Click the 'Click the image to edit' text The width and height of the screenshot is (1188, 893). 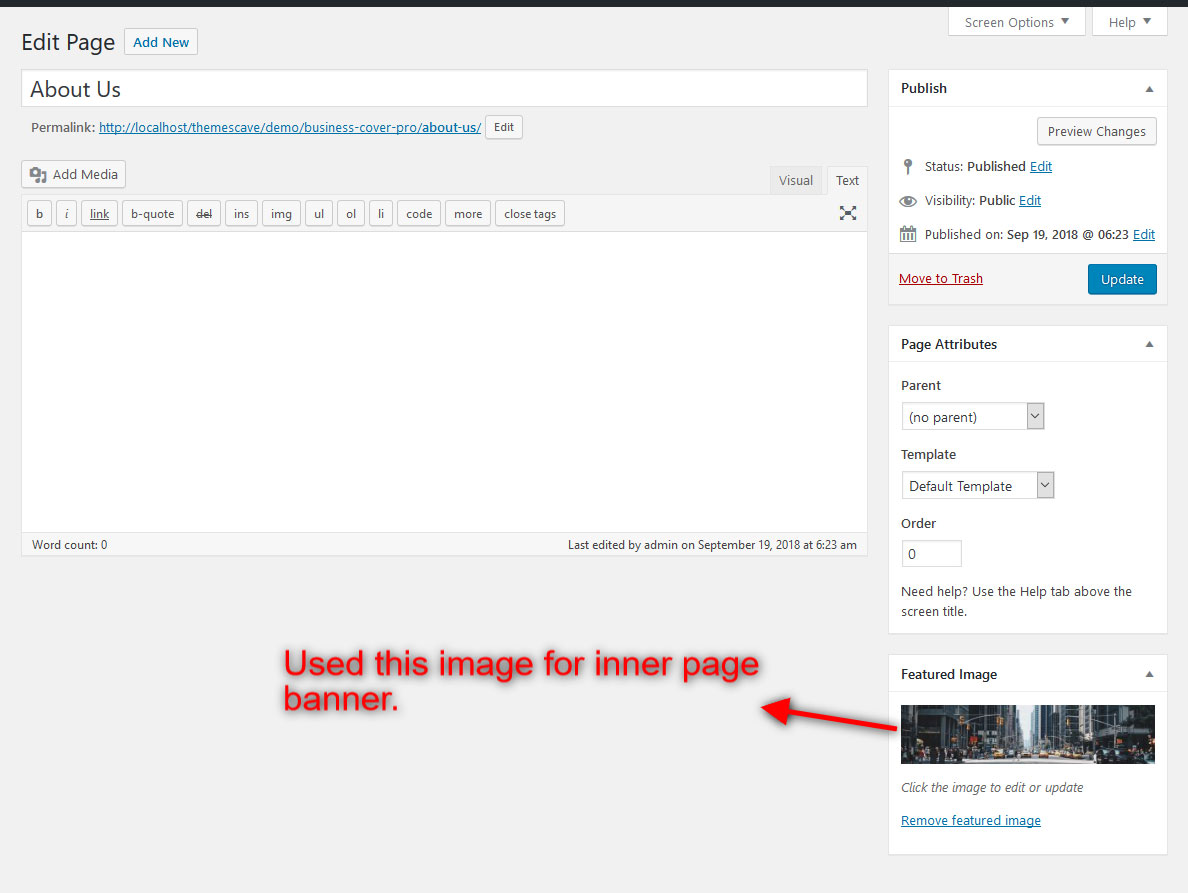[x=992, y=787]
